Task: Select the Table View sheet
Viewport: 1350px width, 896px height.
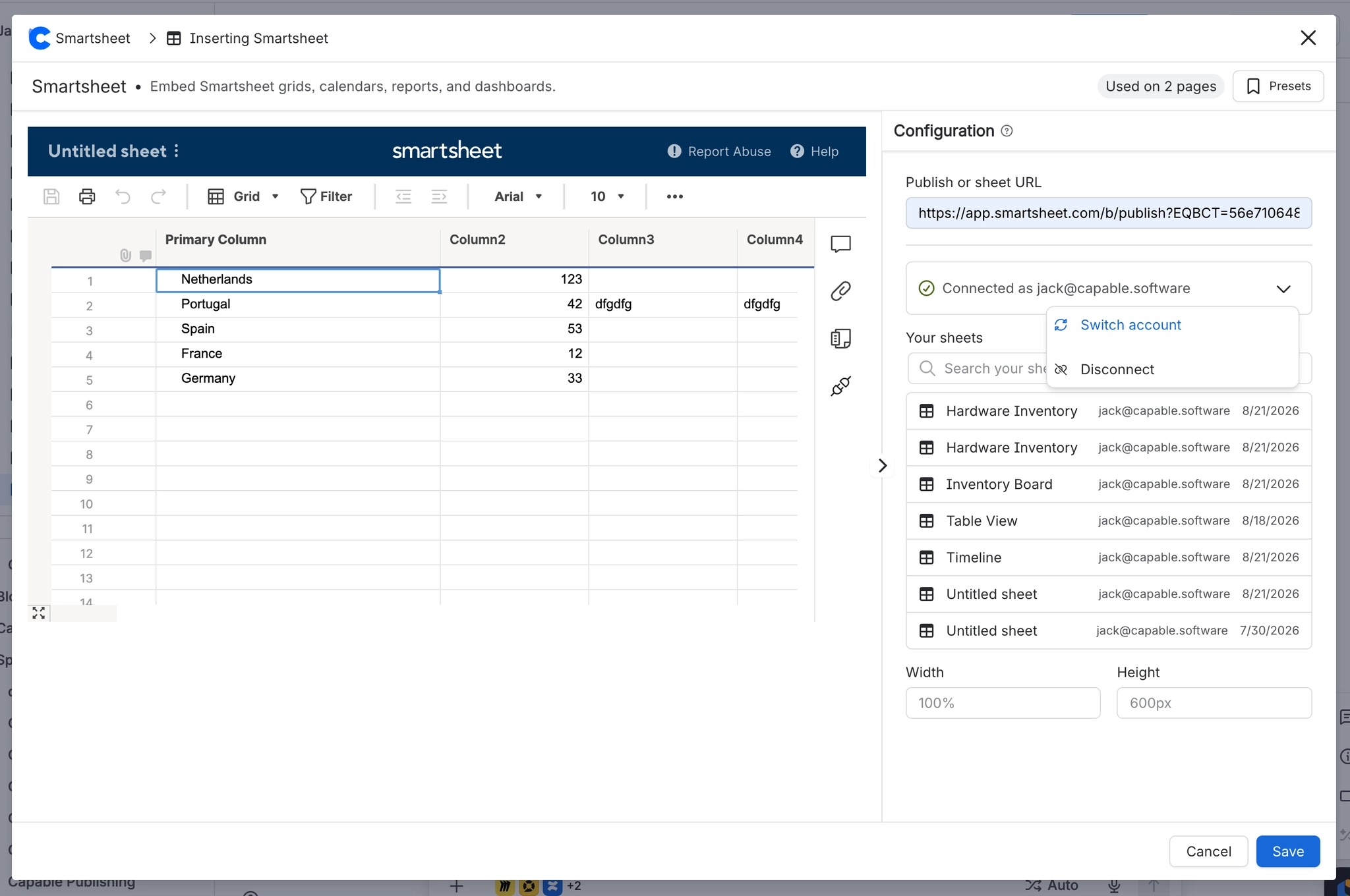Action: coord(1109,521)
